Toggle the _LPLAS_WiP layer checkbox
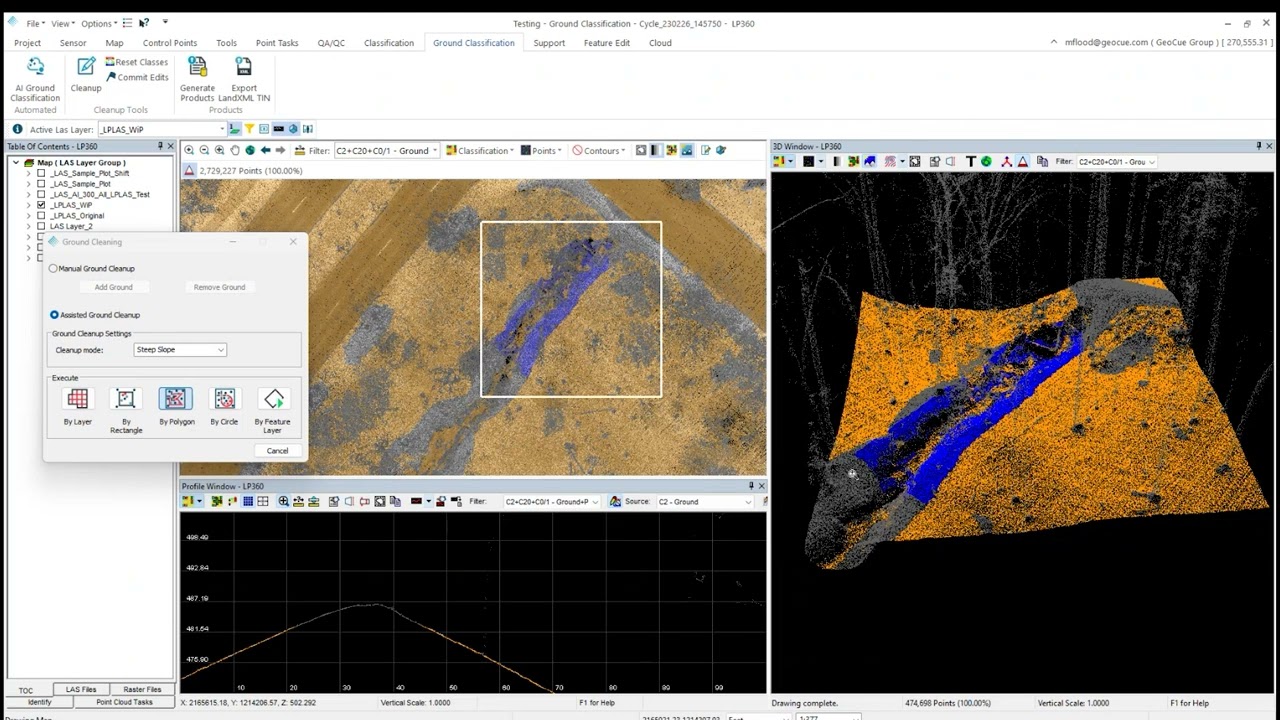Screen dimensions: 1280x720 (41, 205)
